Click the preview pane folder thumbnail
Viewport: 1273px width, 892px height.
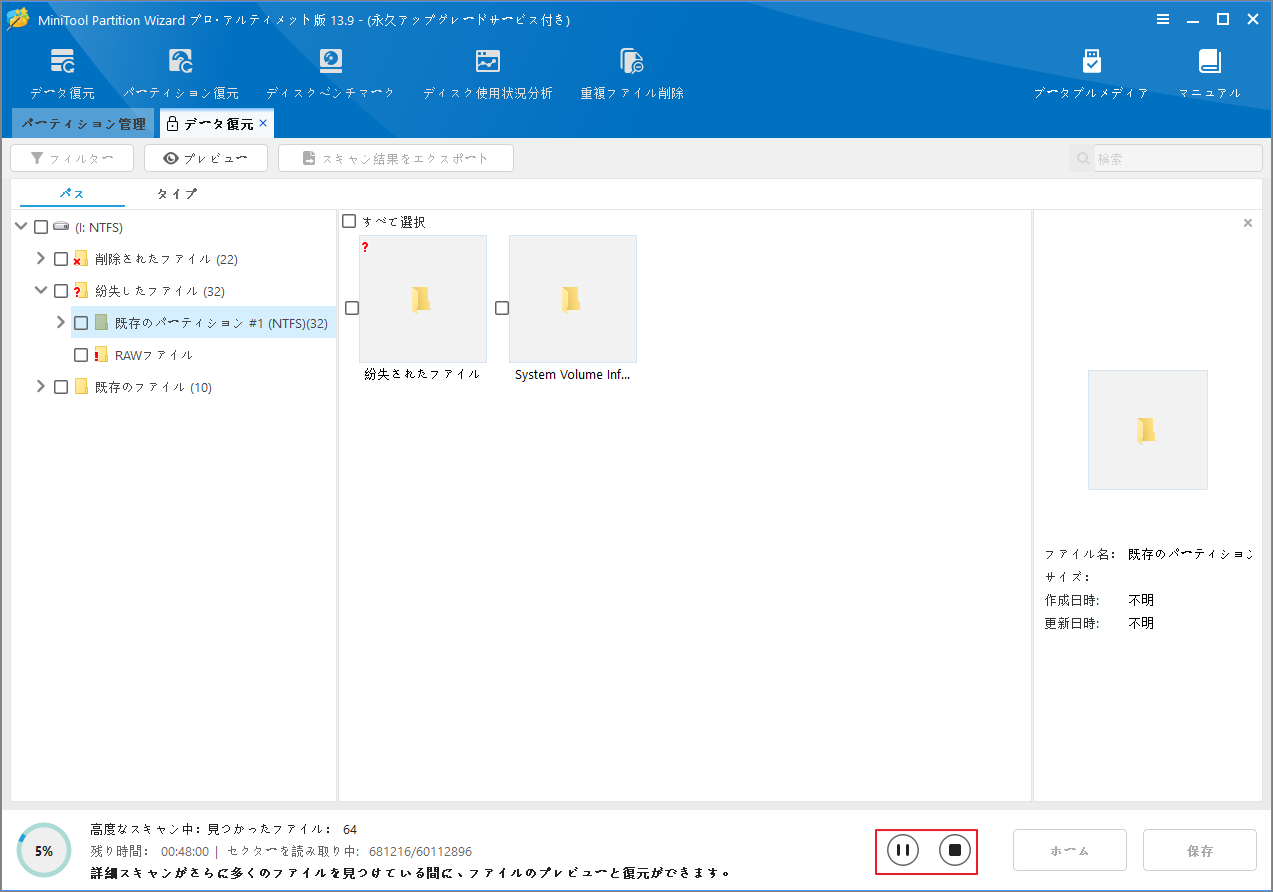click(1148, 430)
